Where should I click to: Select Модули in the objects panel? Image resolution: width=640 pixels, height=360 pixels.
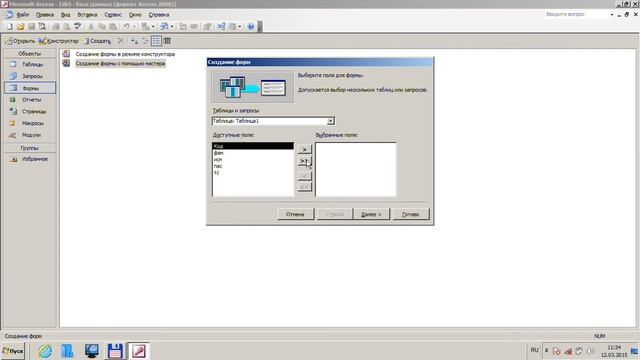pyautogui.click(x=30, y=135)
